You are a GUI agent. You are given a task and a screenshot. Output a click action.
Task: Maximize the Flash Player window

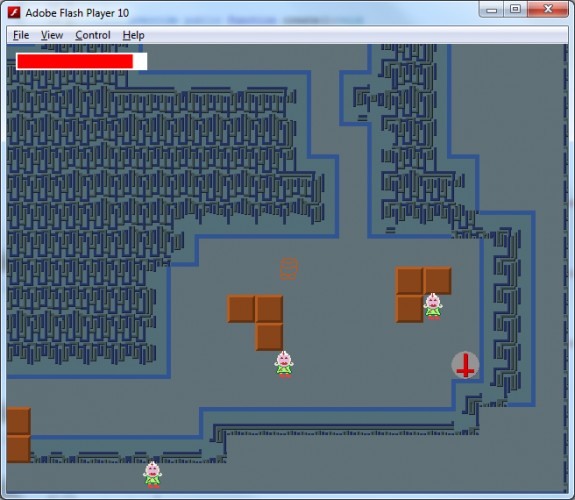pos(515,9)
